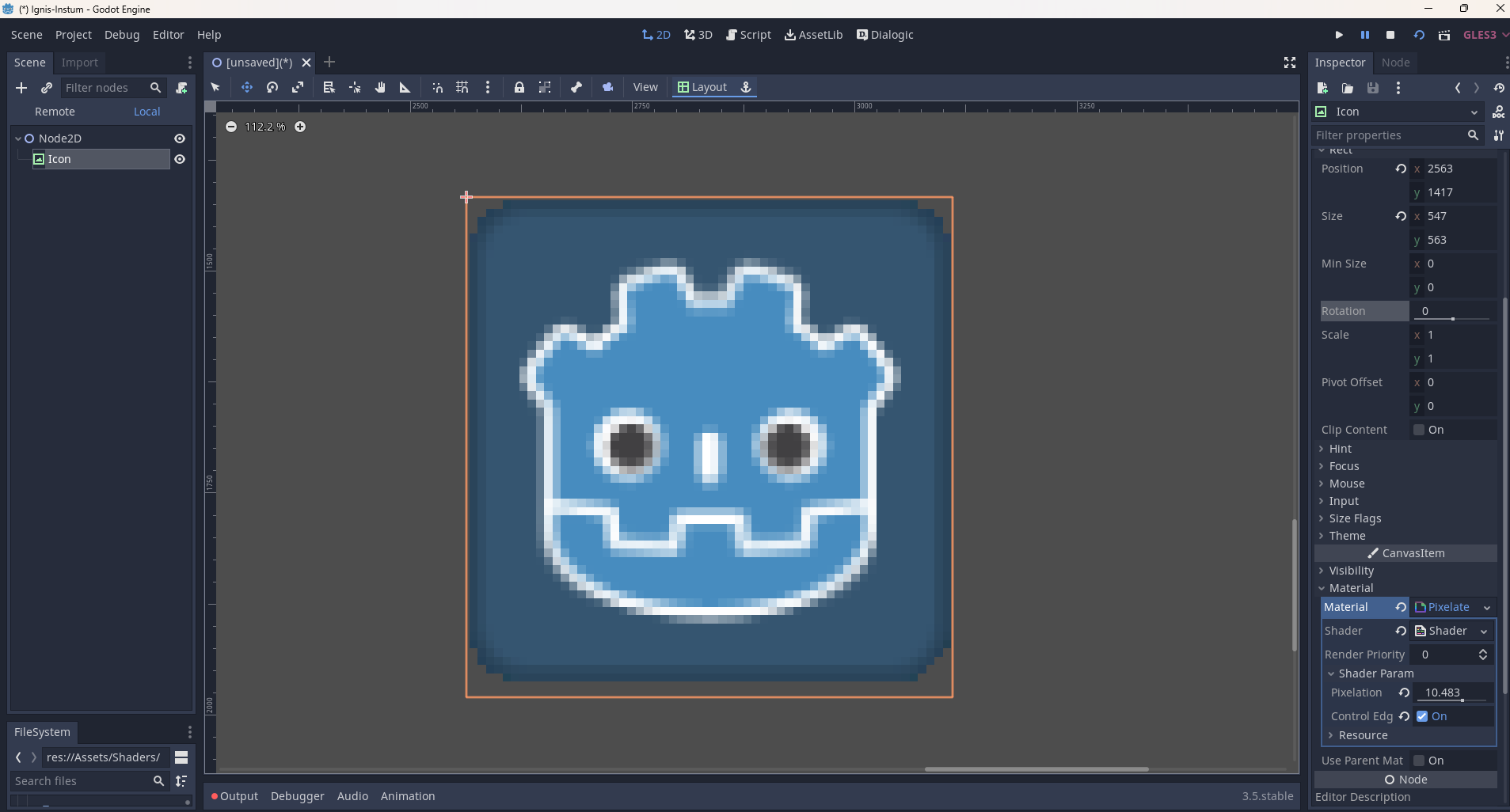The height and width of the screenshot is (812, 1510).
Task: Switch to the Node tab
Action: coord(1395,63)
